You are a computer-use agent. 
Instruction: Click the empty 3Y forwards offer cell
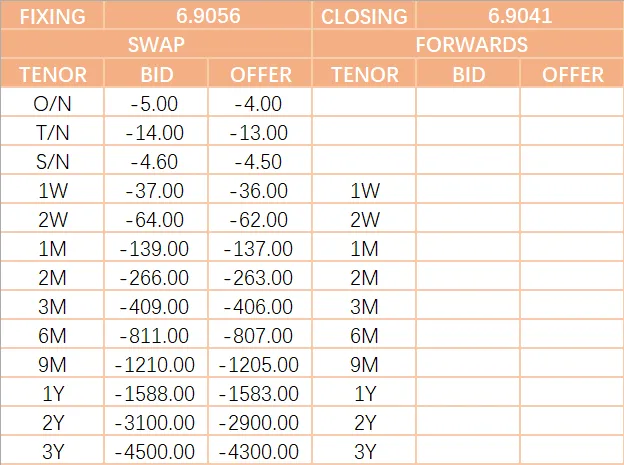coord(572,451)
